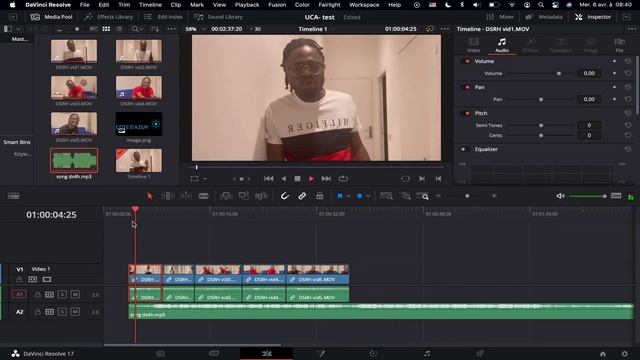Open Project Settings gear icon

click(x=624, y=354)
